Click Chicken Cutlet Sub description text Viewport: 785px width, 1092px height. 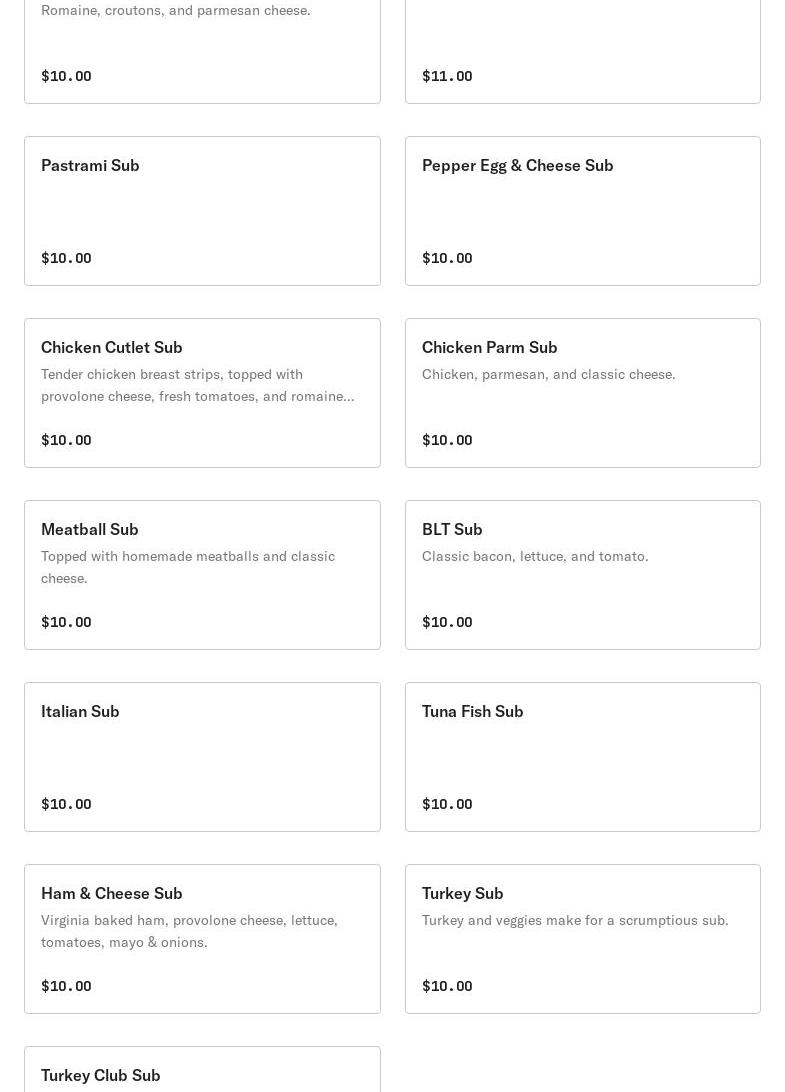coord(197,385)
